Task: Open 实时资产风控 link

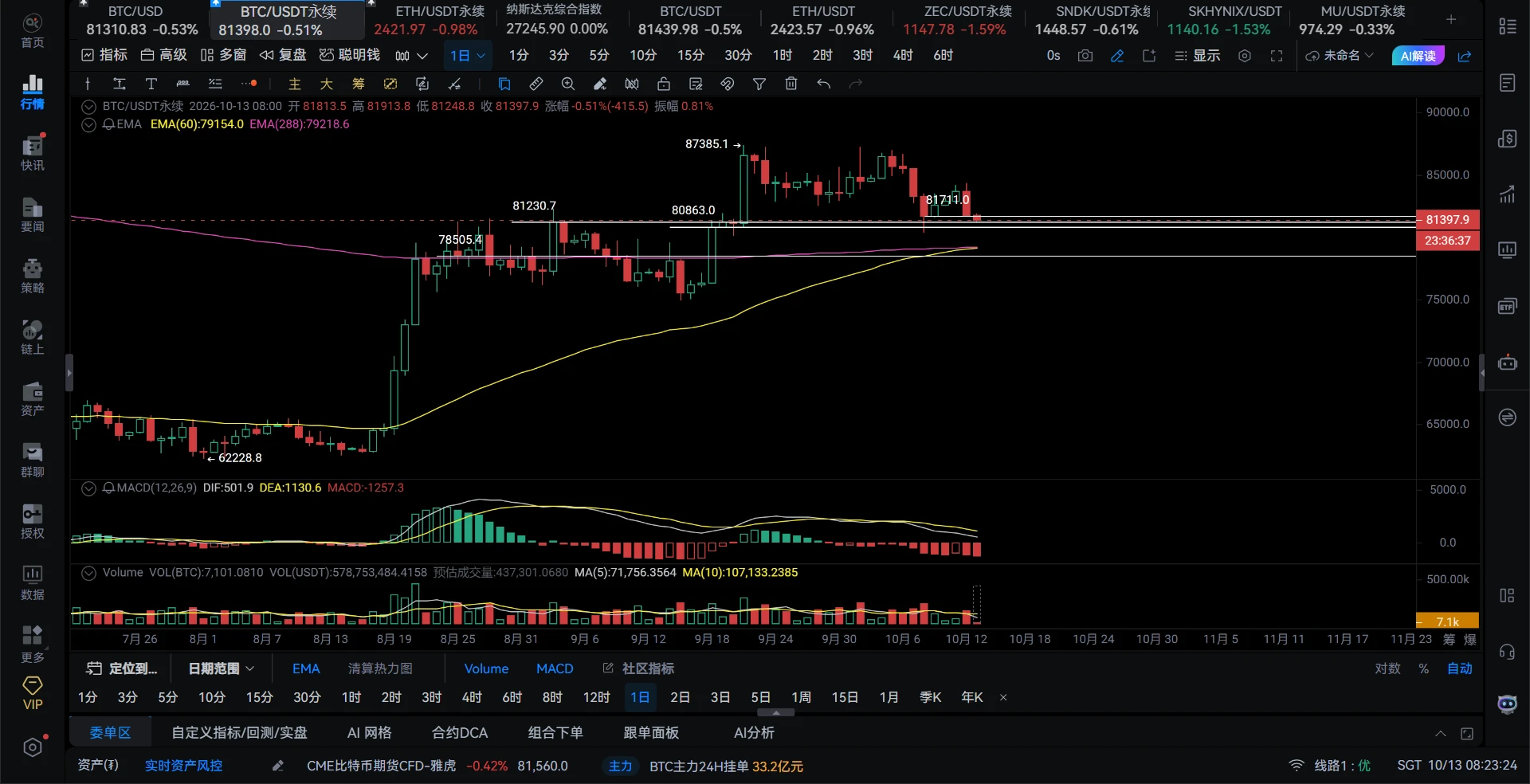Action: [183, 766]
